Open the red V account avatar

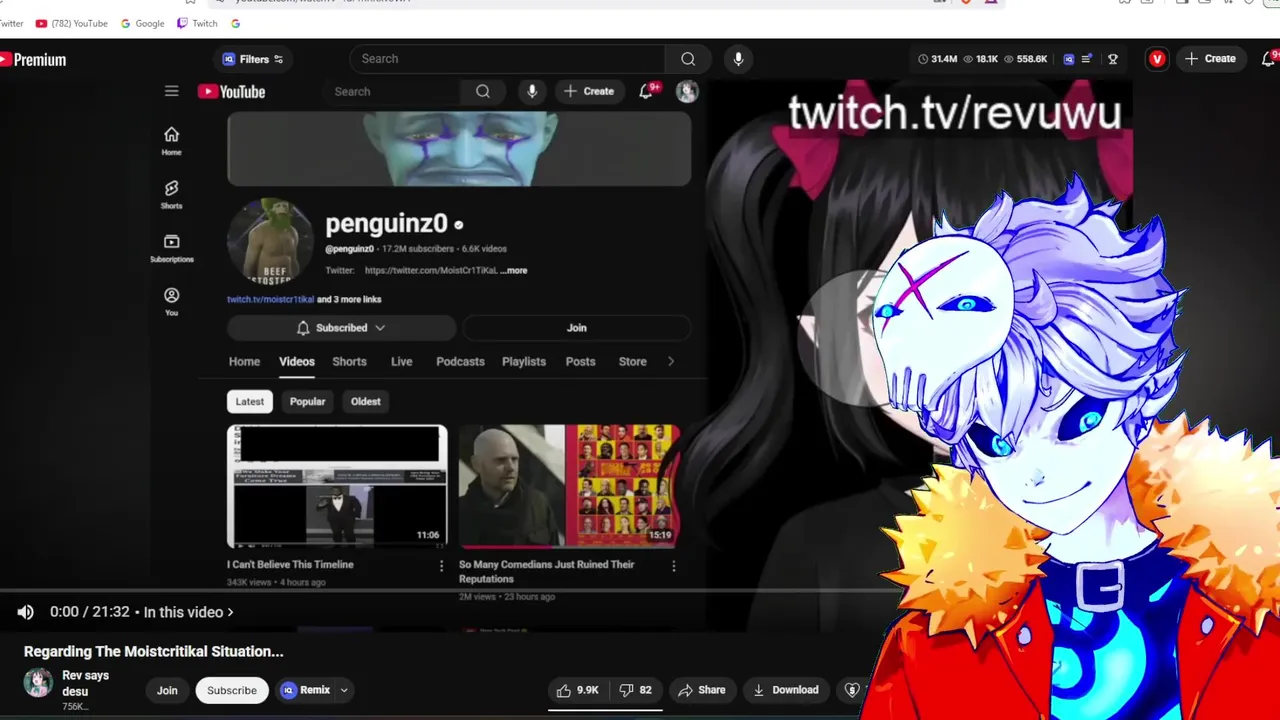1157,59
